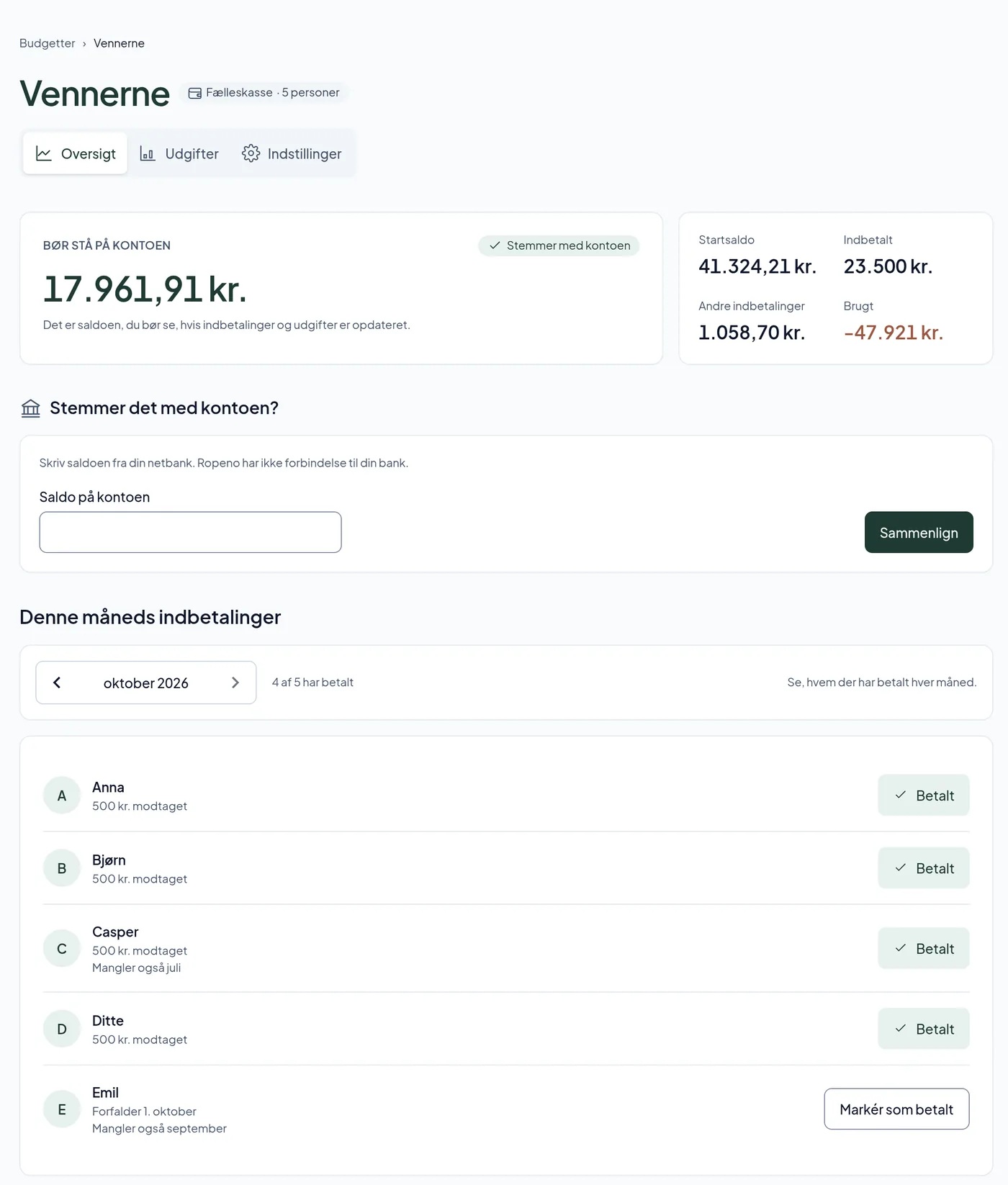
Task: Click the oktober 2026 month label
Action: (x=146, y=683)
